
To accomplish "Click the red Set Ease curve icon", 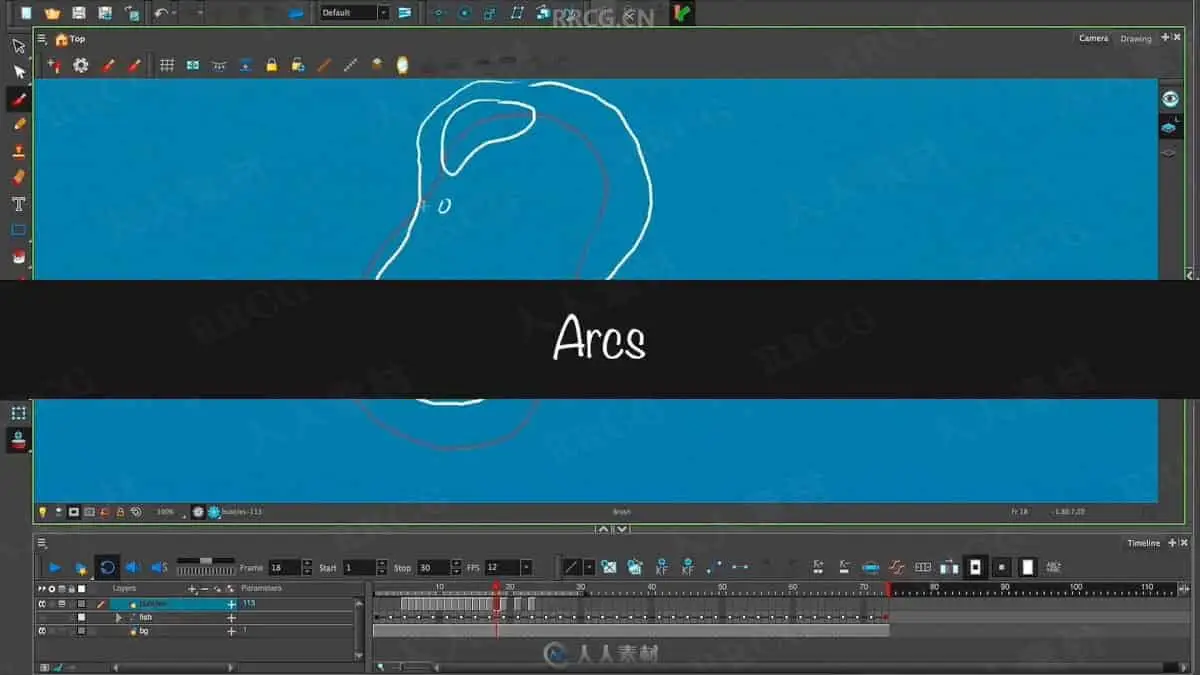I will 897,567.
